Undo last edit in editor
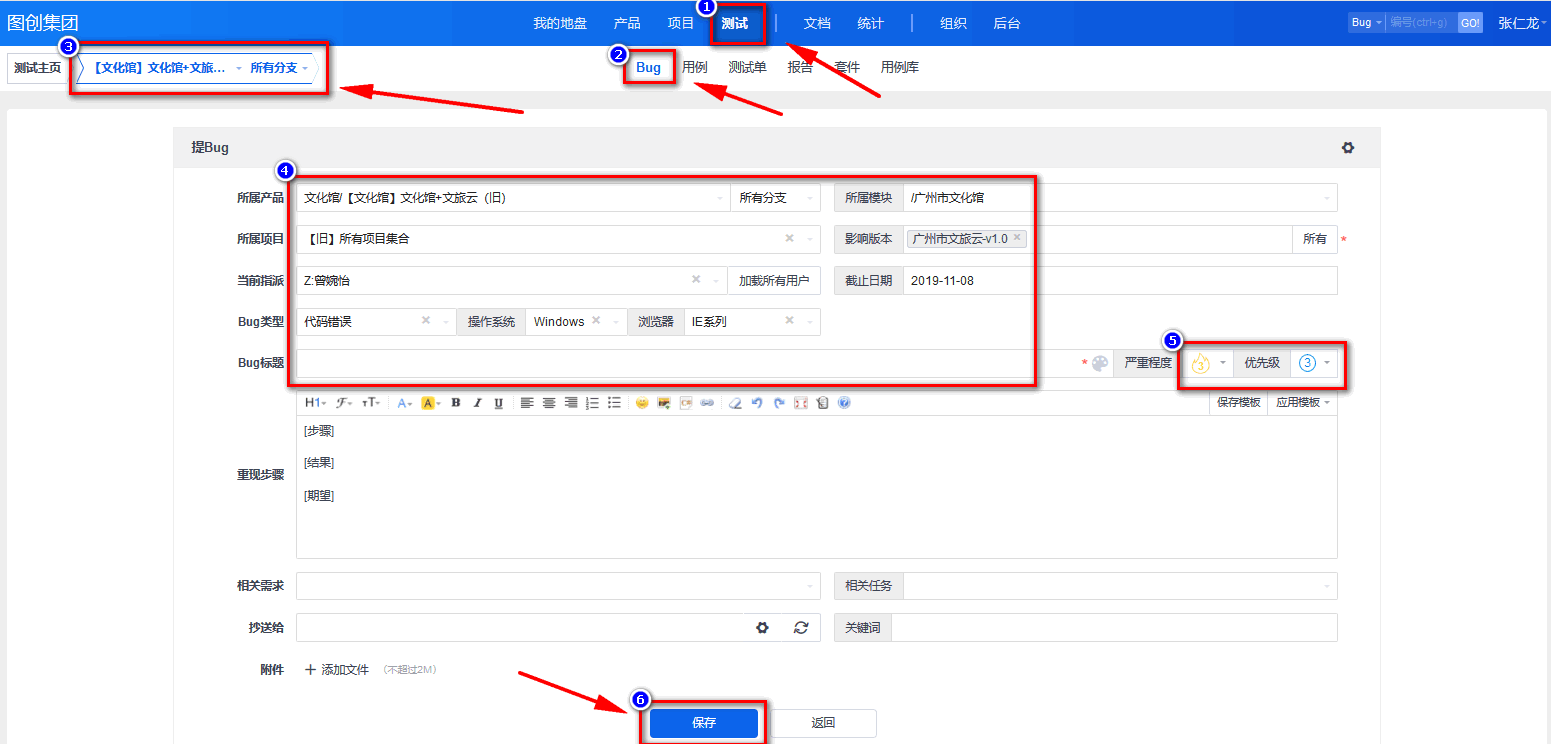The image size is (1551, 744). [x=757, y=403]
